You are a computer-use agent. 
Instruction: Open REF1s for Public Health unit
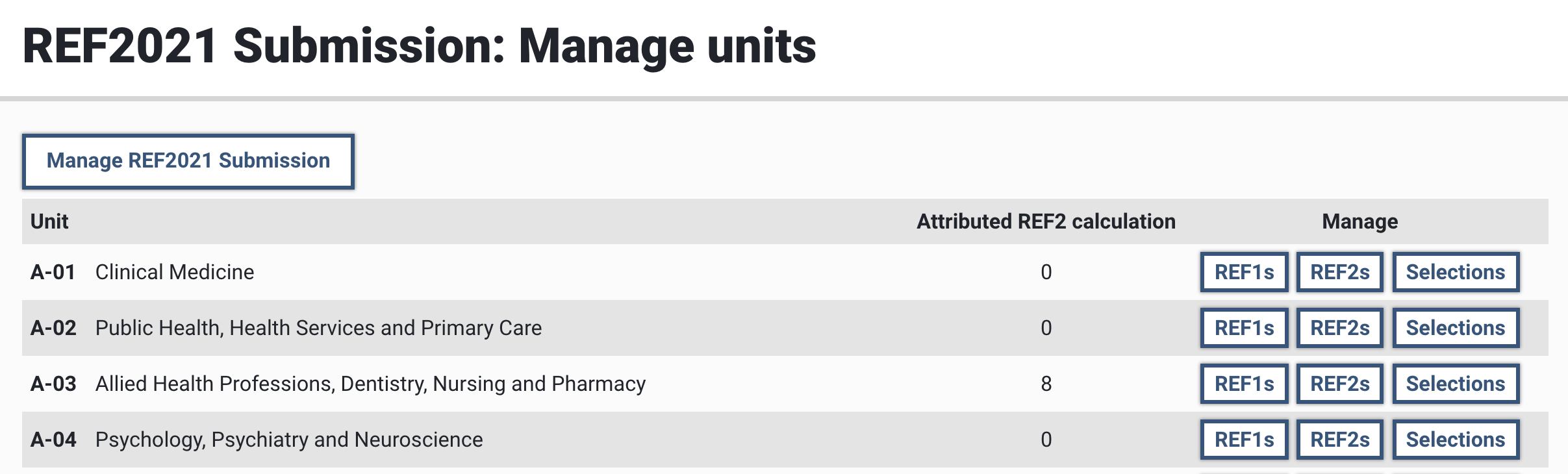1244,328
